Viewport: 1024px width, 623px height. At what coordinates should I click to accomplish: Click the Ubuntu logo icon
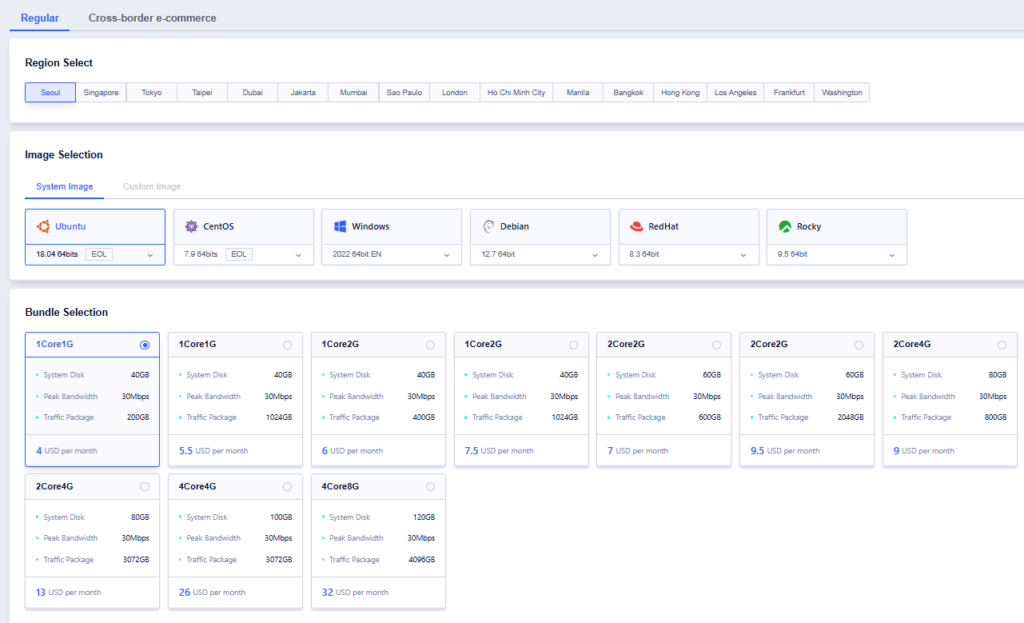tap(43, 226)
